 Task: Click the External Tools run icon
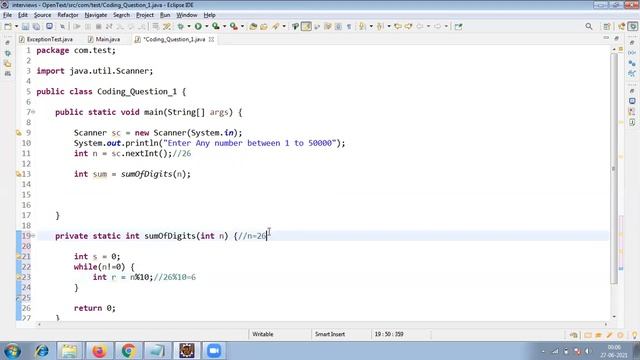click(234, 27)
